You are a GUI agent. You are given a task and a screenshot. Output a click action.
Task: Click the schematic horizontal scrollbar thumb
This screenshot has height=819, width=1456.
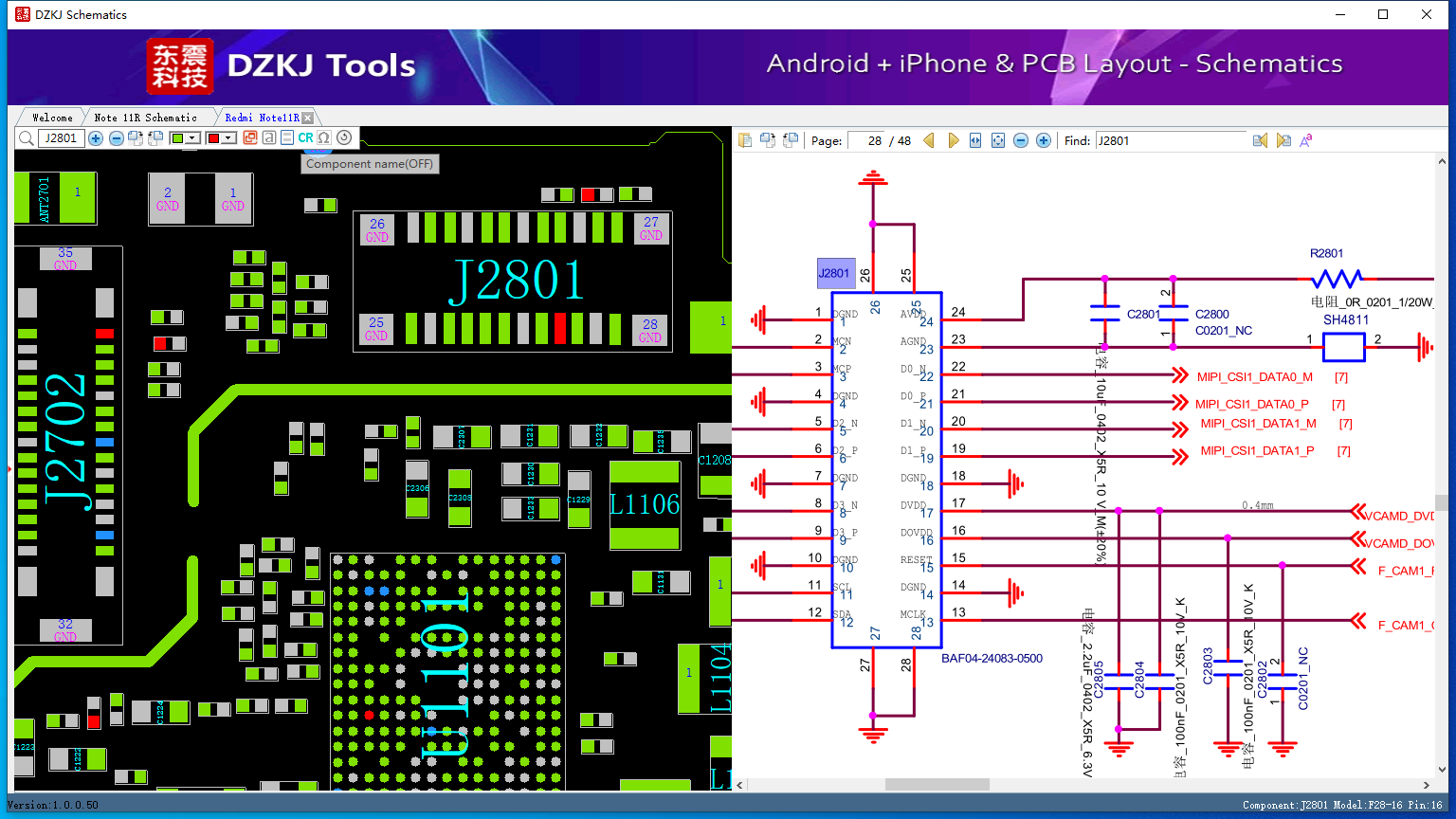tap(937, 785)
